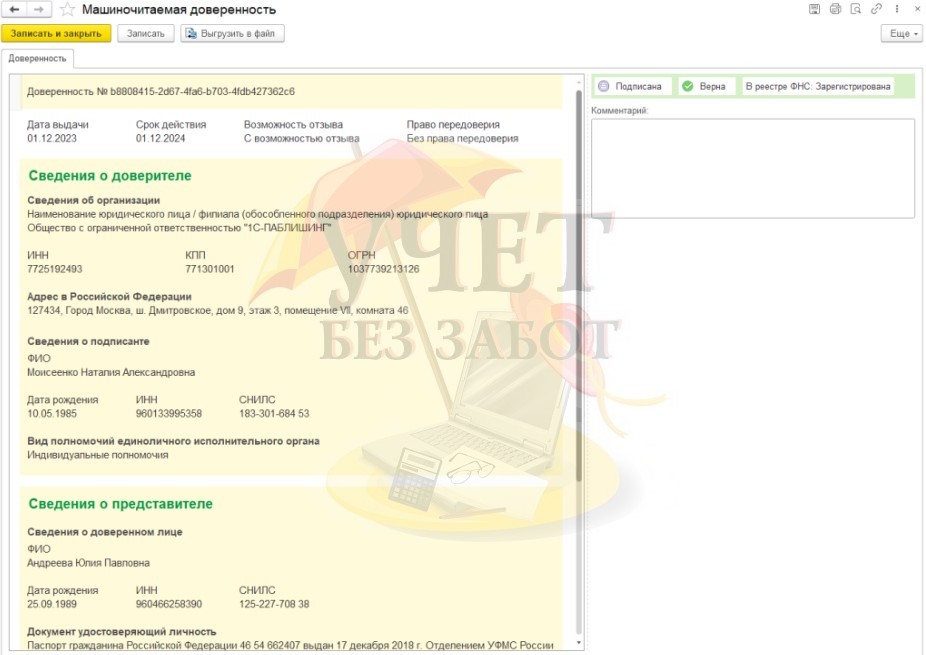The height and width of the screenshot is (655, 926).
Task: Open the vertical dots menu in title bar
Action: click(897, 9)
